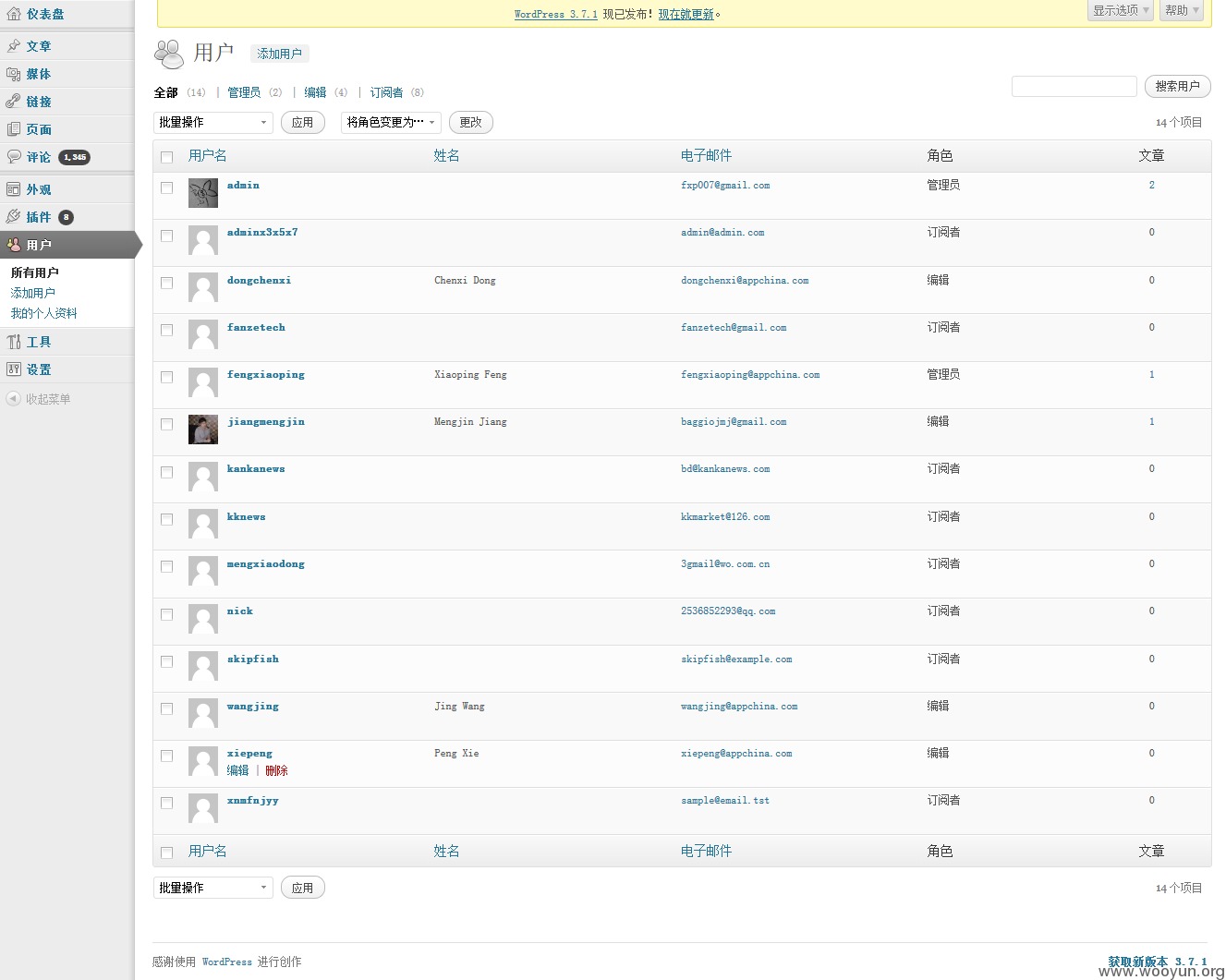
Task: Click the 添加用户 button next to page title
Action: coord(279,54)
